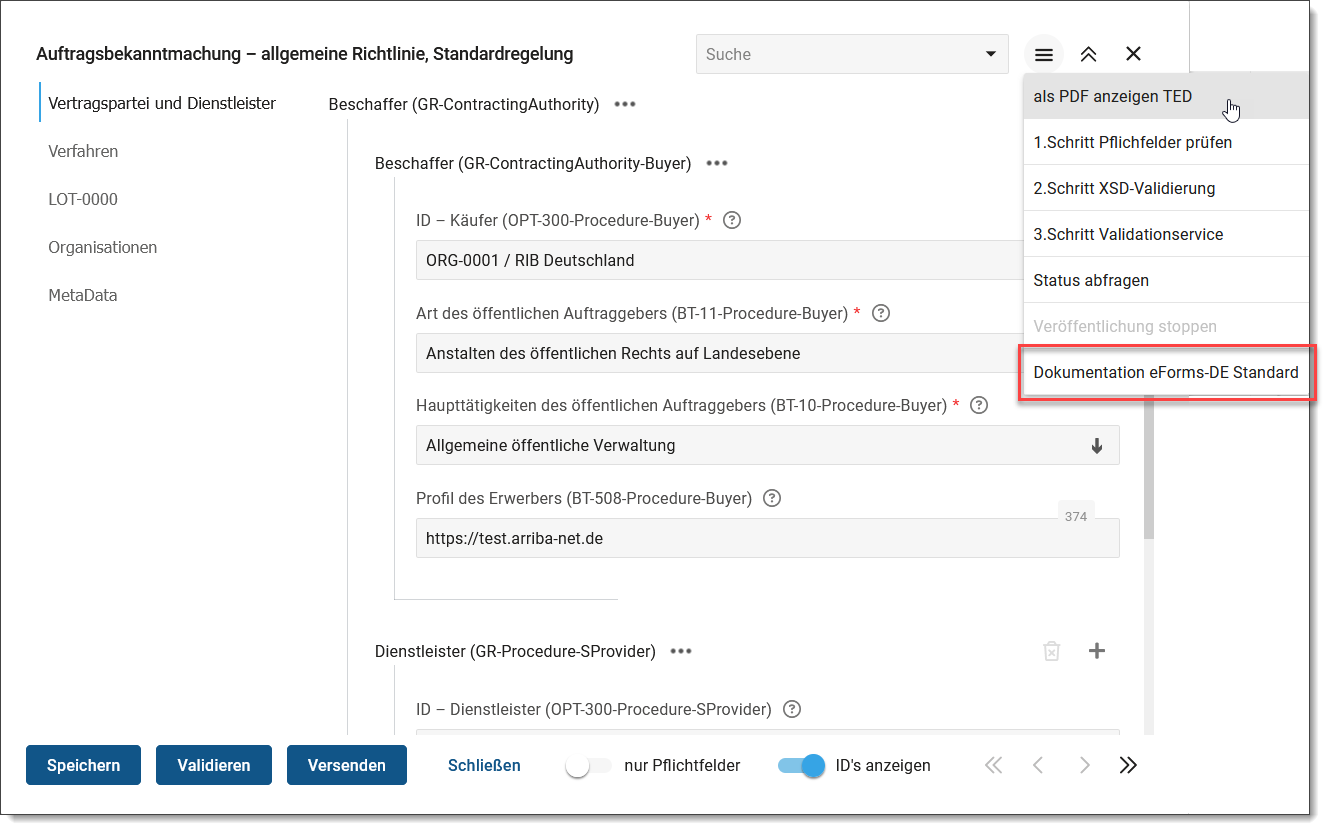Click the delete trash icon for Dienstleister
Viewport: 1325px width, 830px height.
point(1051,651)
